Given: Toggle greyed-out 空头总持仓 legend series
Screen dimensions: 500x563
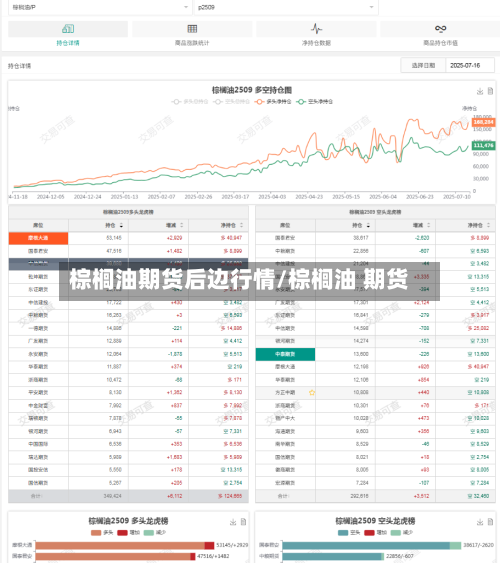Looking at the screenshot, I should coord(231,102).
